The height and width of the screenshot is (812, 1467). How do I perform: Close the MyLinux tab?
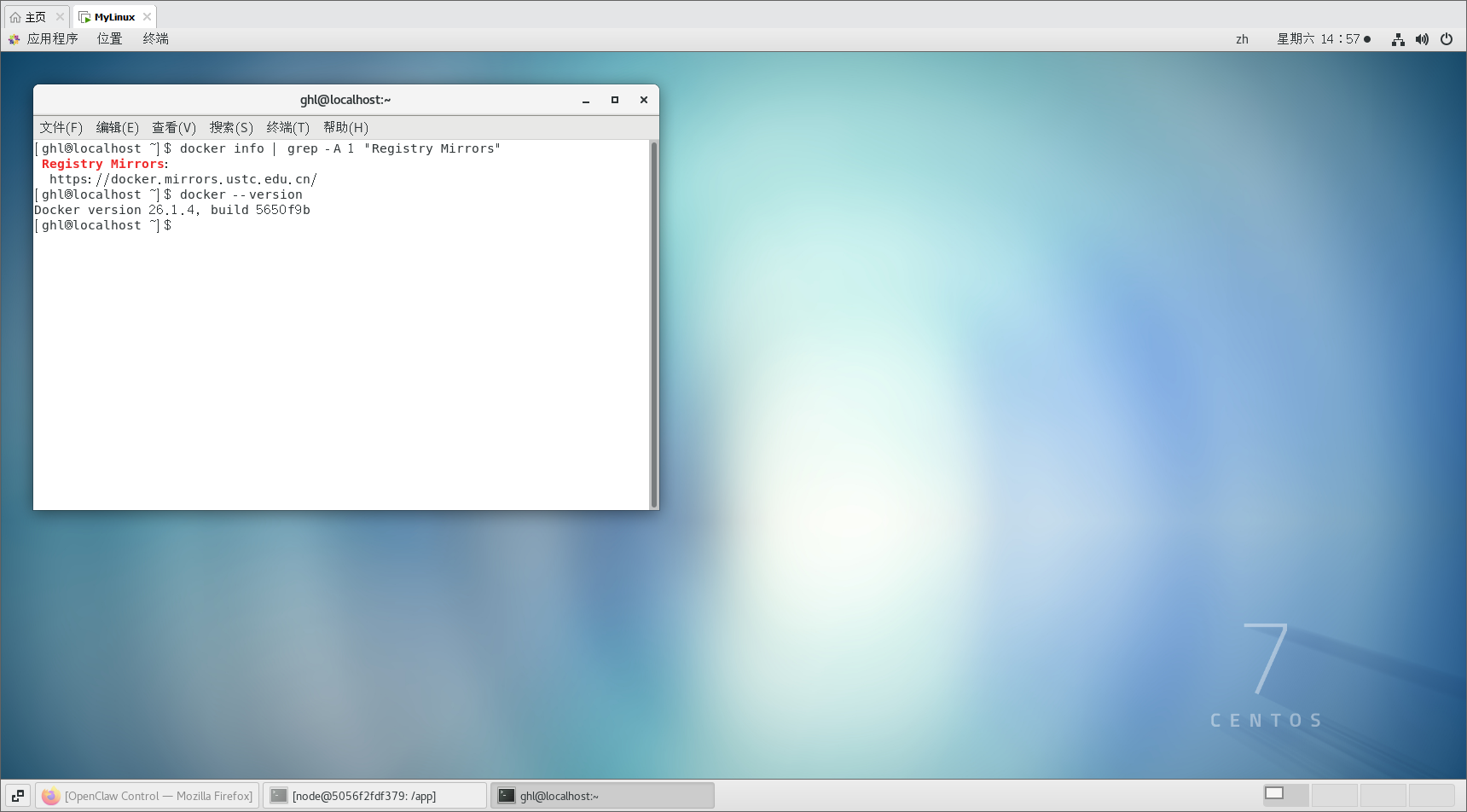tap(147, 17)
